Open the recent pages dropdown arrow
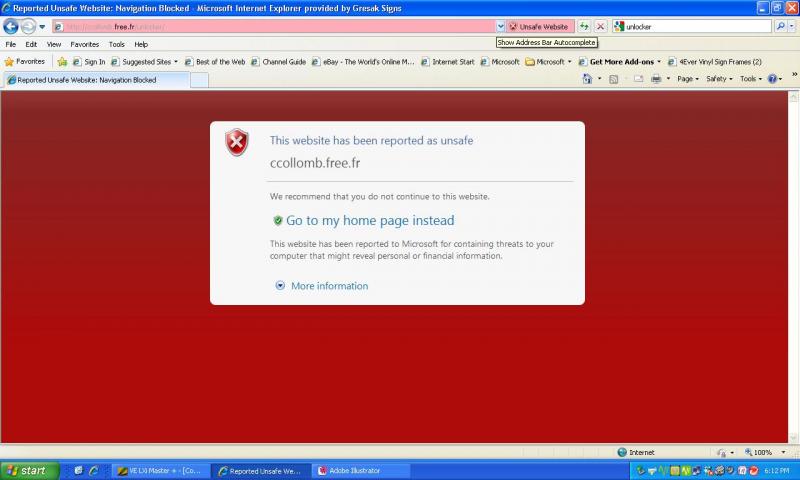The image size is (800, 480). [x=42, y=27]
